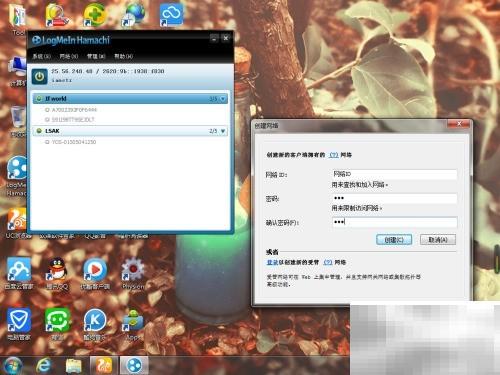Select the If world network row
This screenshot has width=500, height=375.
coord(130,99)
